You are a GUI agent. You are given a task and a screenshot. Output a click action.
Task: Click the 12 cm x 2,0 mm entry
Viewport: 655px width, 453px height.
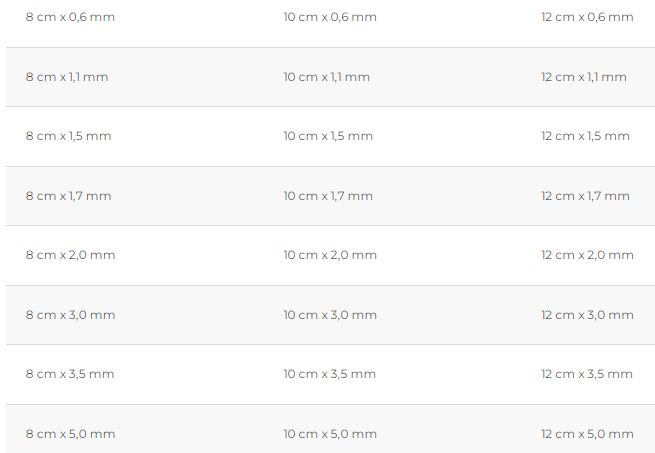(587, 255)
